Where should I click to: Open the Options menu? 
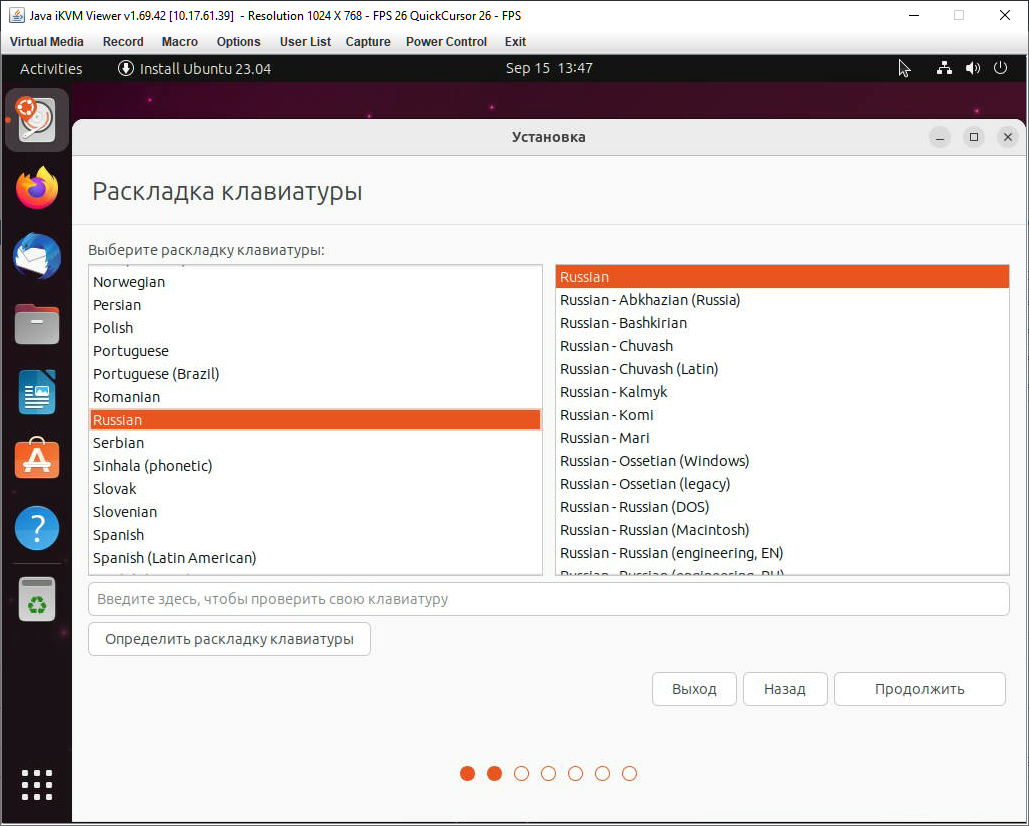[238, 41]
